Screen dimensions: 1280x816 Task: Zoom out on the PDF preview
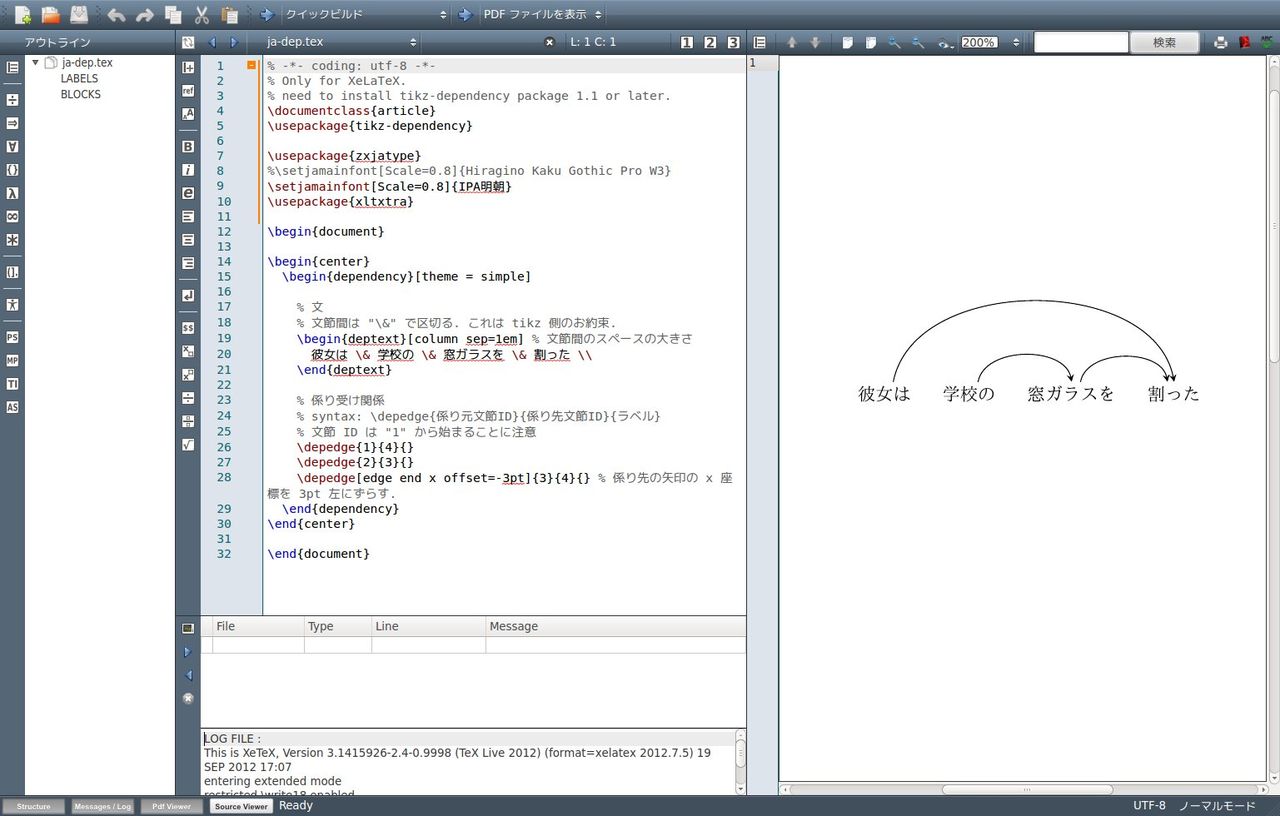[918, 42]
